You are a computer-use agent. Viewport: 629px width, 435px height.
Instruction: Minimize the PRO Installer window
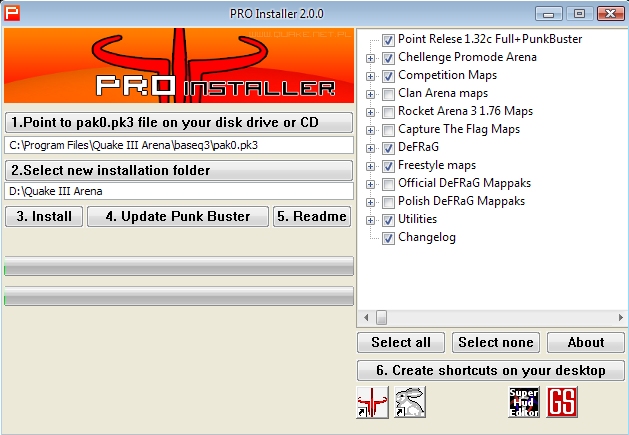548,14
